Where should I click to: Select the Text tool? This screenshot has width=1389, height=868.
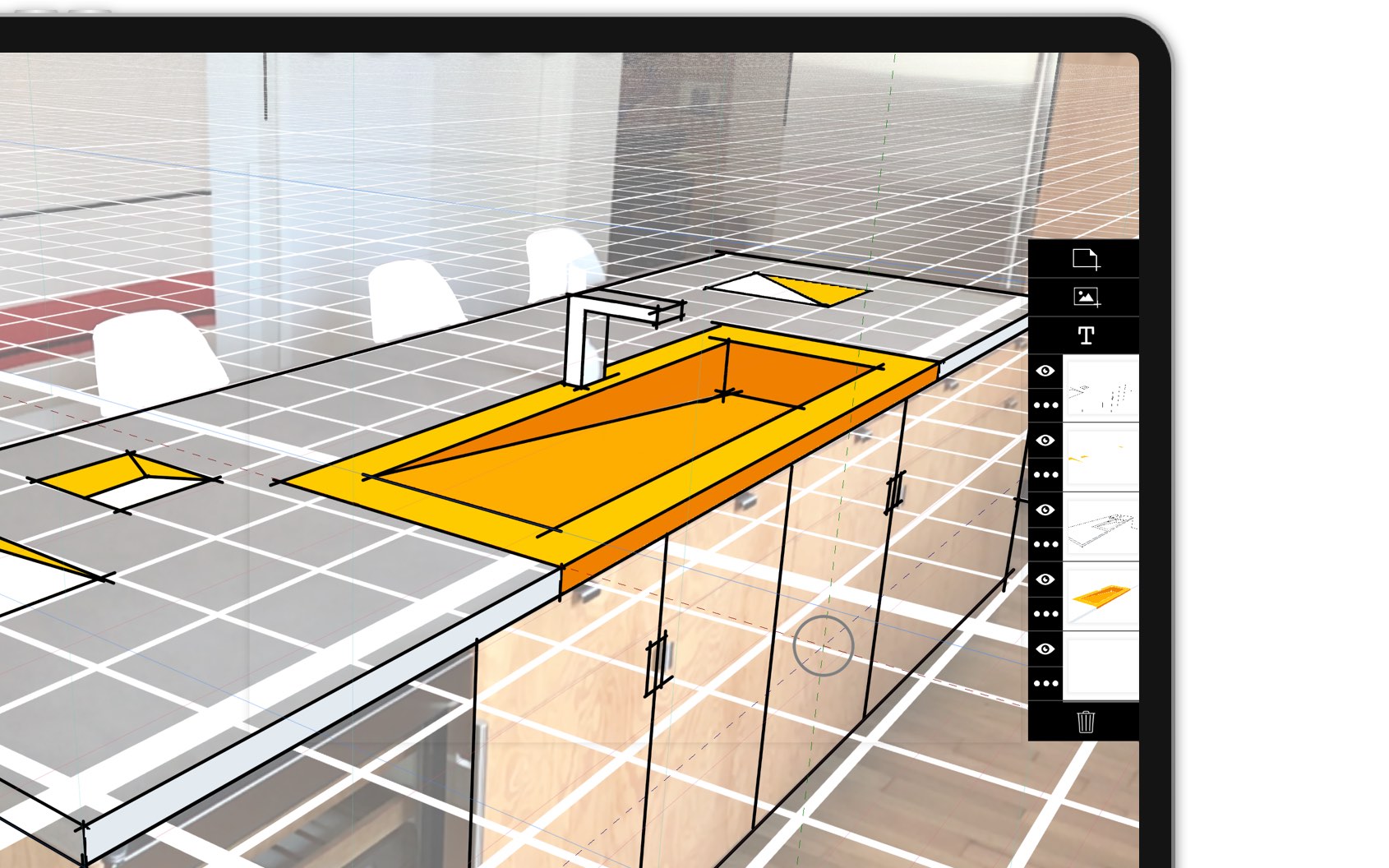[x=1085, y=335]
